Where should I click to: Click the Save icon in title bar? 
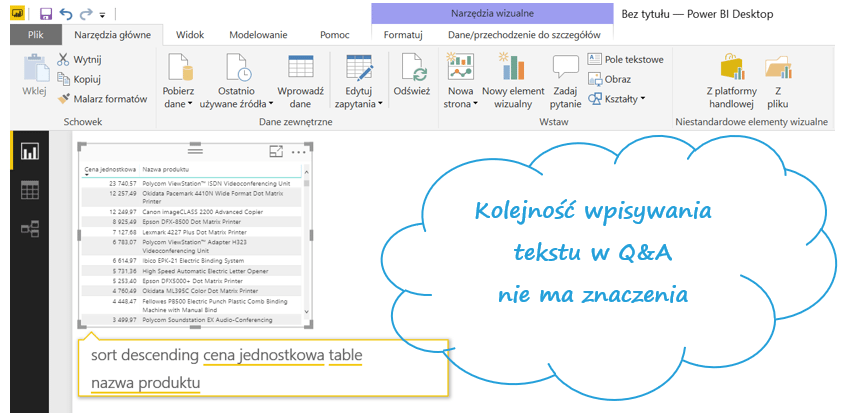(x=46, y=14)
